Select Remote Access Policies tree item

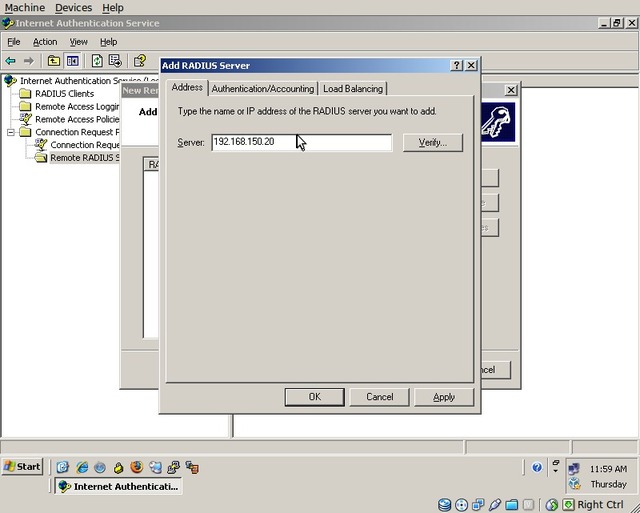click(x=77, y=119)
